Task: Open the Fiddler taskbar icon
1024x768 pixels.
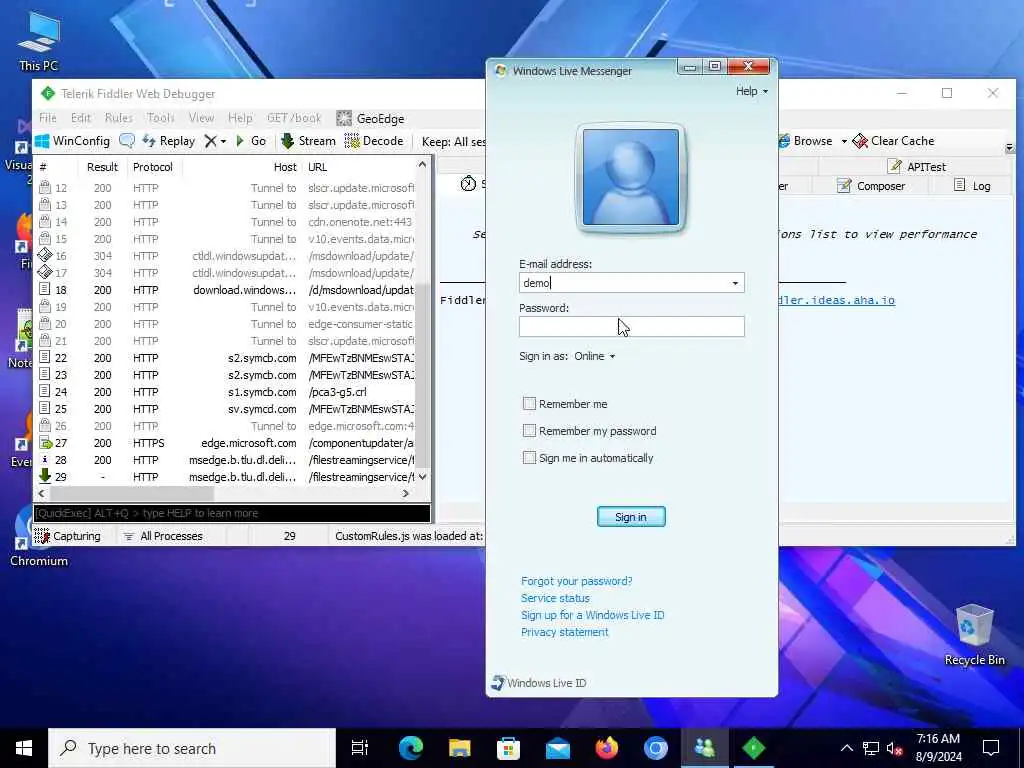Action: (x=754, y=748)
